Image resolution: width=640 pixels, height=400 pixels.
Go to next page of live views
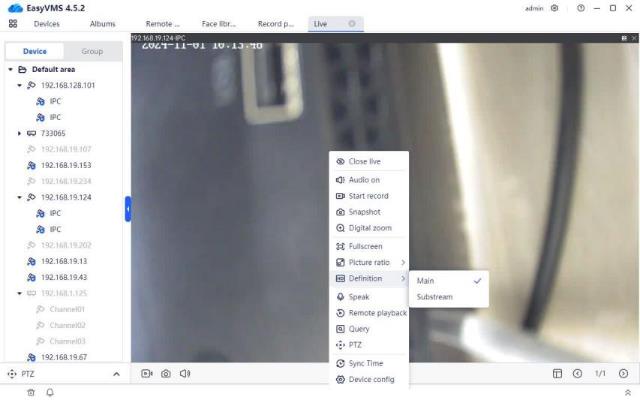[623, 373]
